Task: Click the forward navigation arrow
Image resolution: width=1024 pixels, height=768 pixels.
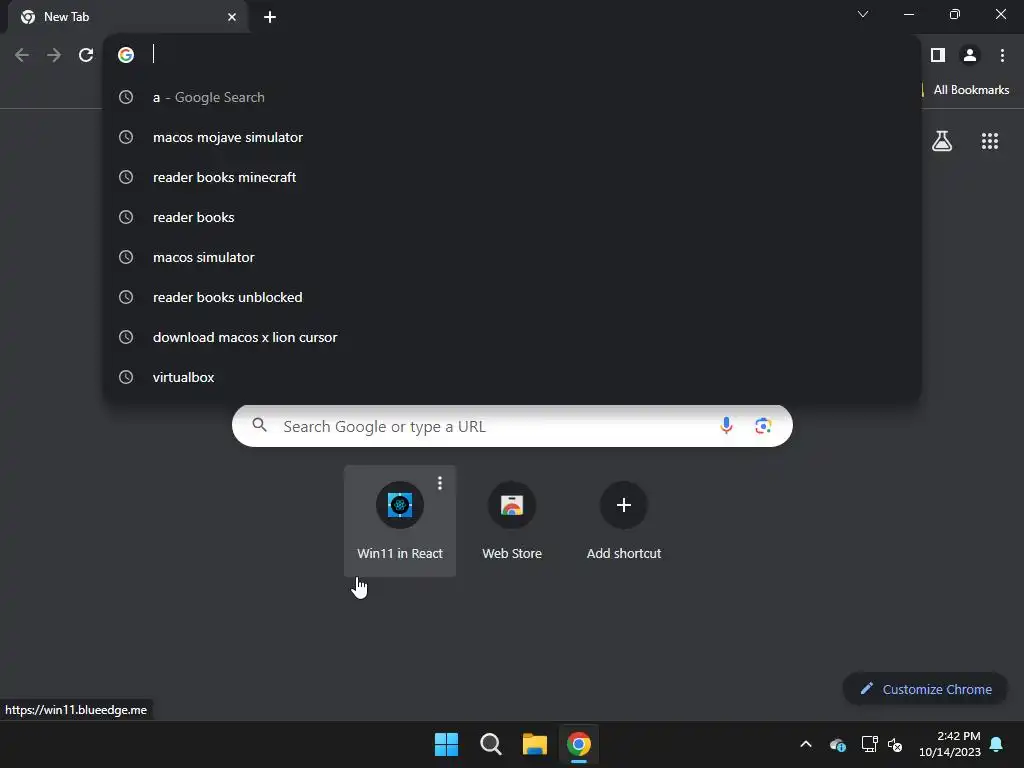Action: (x=54, y=55)
